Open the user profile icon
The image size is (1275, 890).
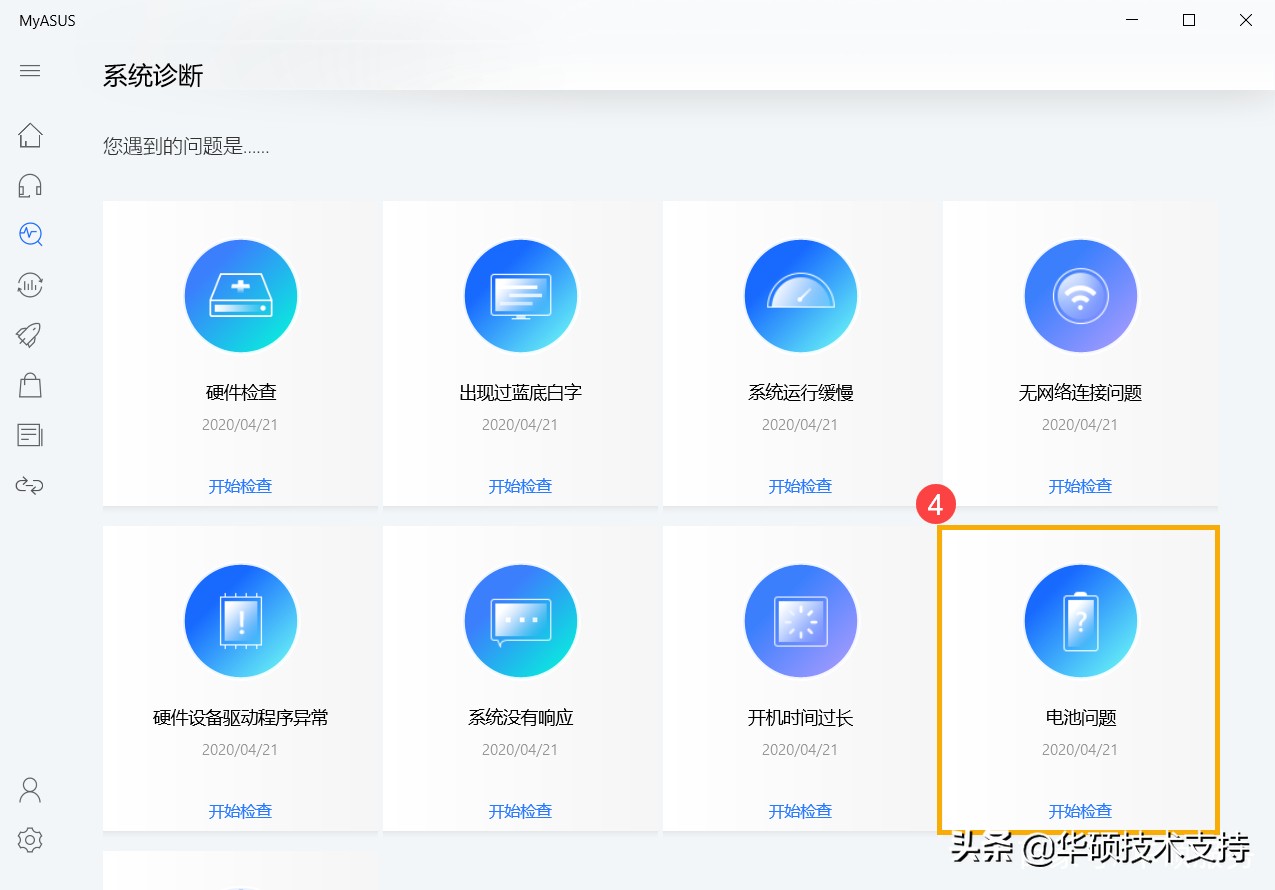point(29,790)
